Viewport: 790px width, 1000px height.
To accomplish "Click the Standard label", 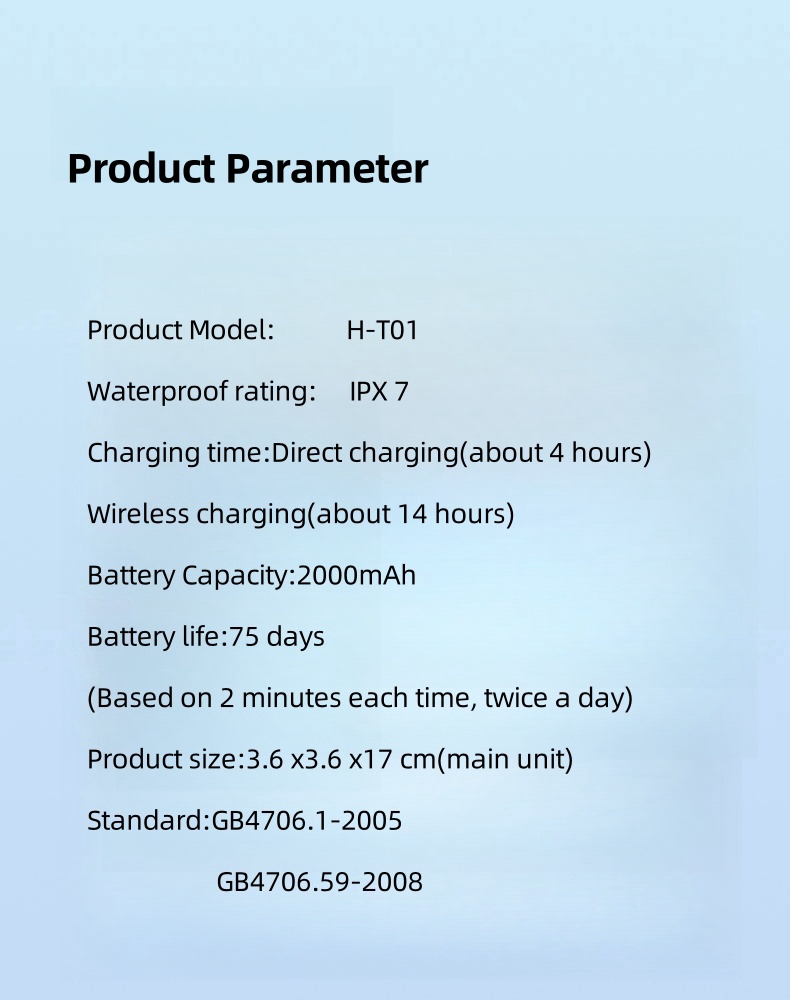I will pyautogui.click(x=149, y=820).
